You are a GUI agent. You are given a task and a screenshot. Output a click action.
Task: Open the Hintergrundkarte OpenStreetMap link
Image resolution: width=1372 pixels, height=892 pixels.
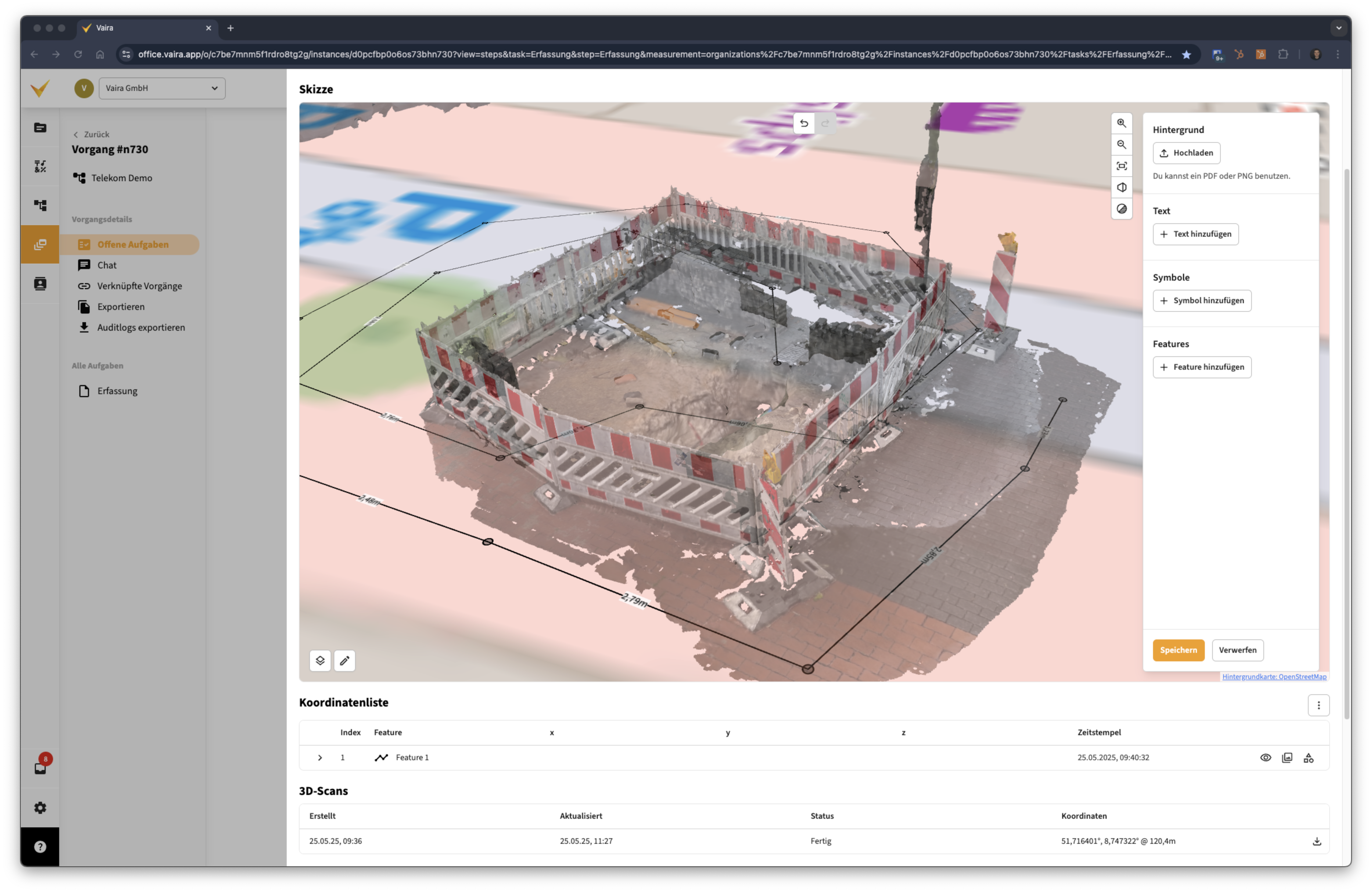pyautogui.click(x=1274, y=676)
